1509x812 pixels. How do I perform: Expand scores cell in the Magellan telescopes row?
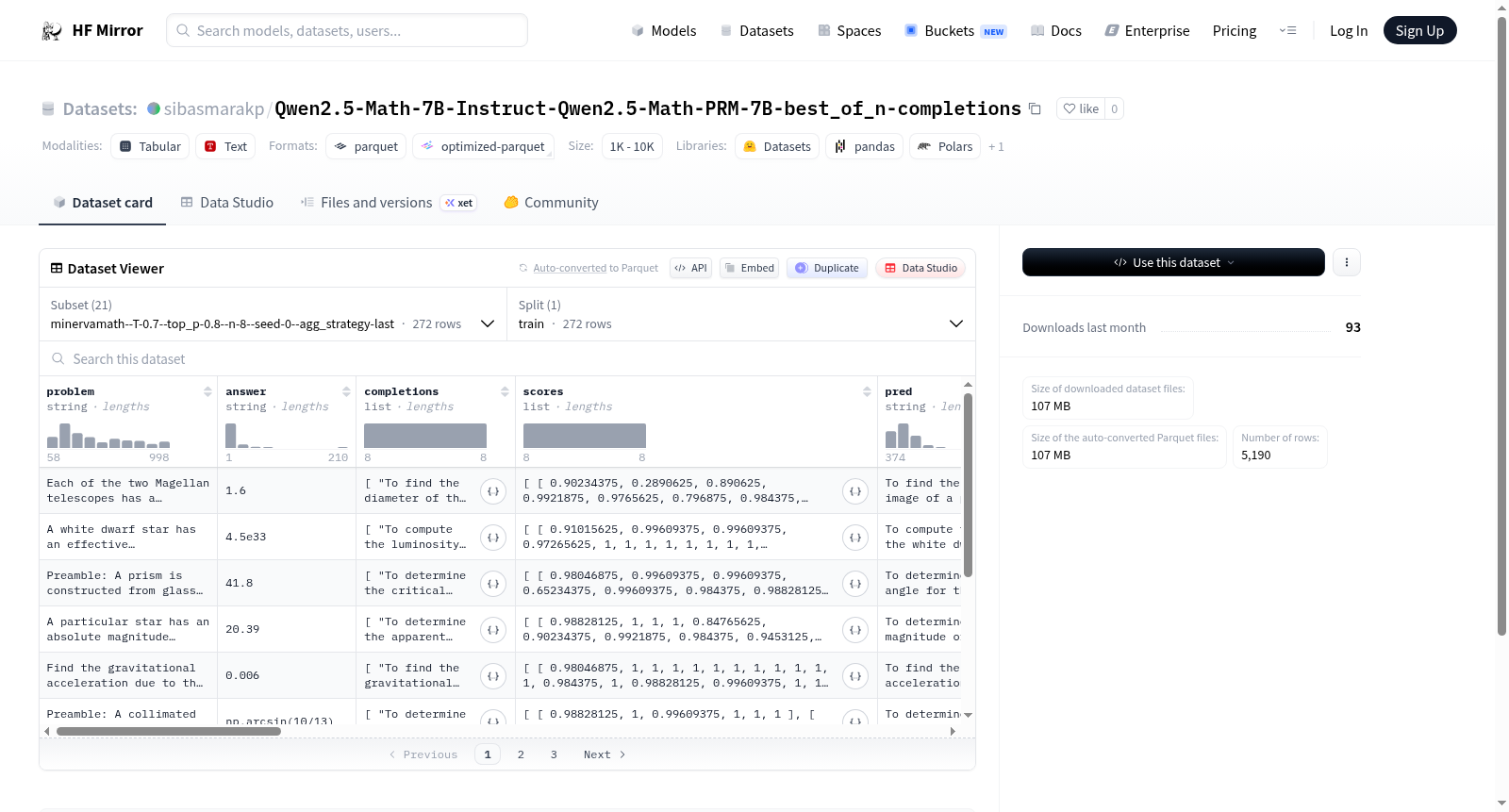[855, 491]
